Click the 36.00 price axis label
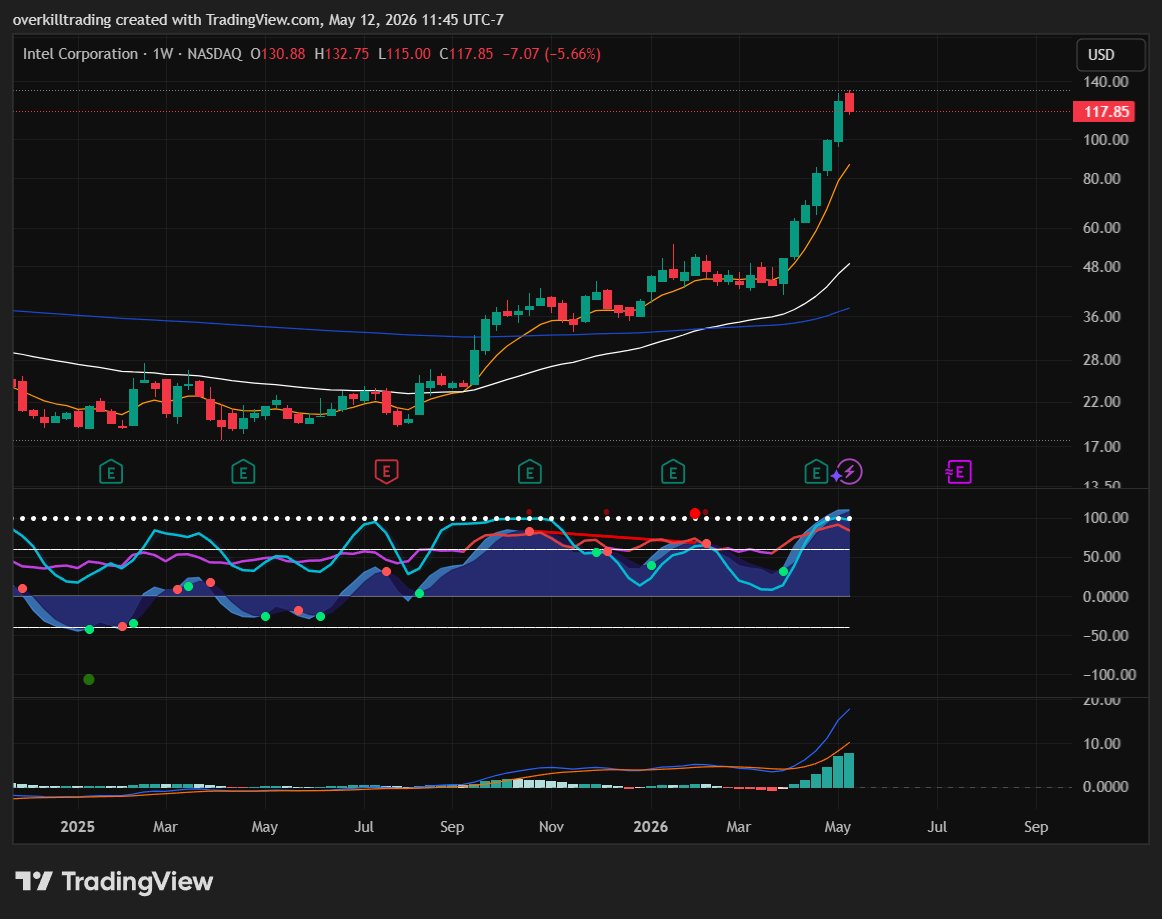Screen dimensions: 1162x919 click(x=1101, y=316)
